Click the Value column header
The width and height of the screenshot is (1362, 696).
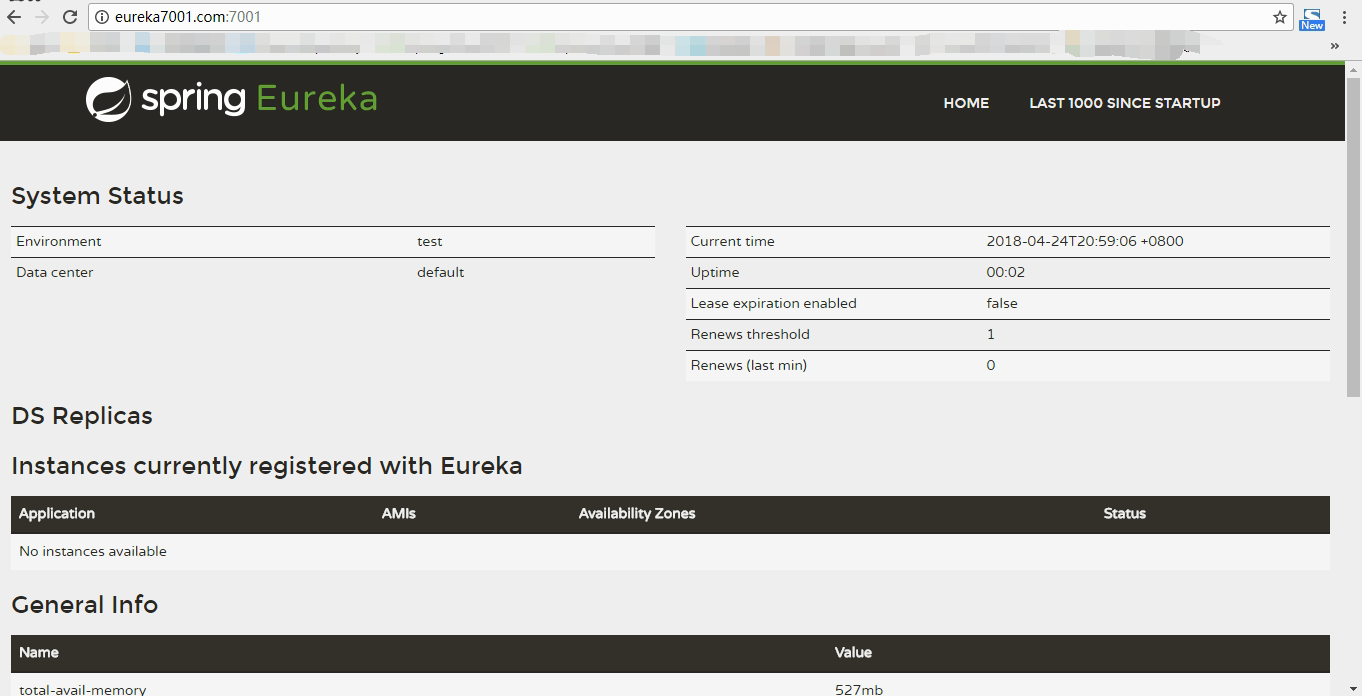(x=853, y=652)
